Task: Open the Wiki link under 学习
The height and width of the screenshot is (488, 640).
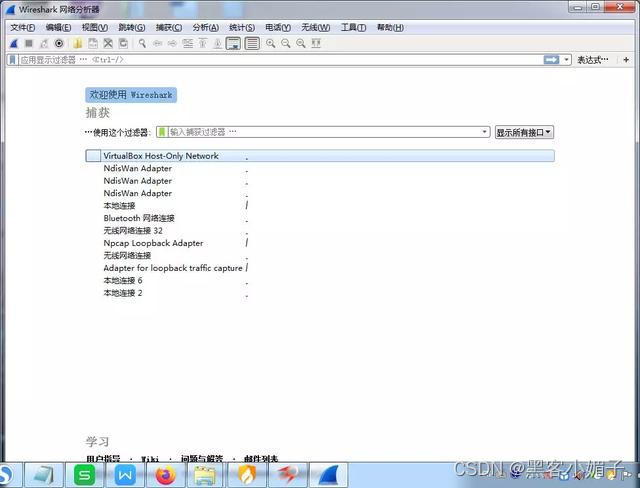Action: coord(150,459)
